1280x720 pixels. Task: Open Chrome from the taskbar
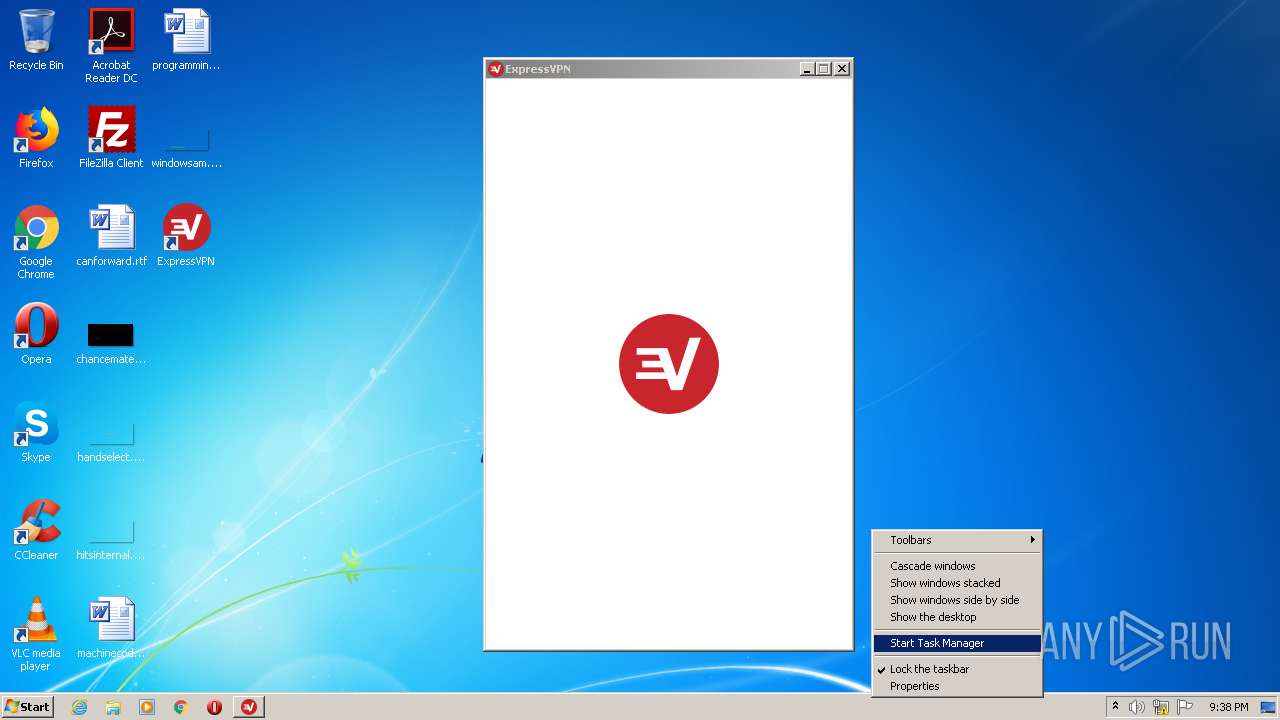click(181, 707)
